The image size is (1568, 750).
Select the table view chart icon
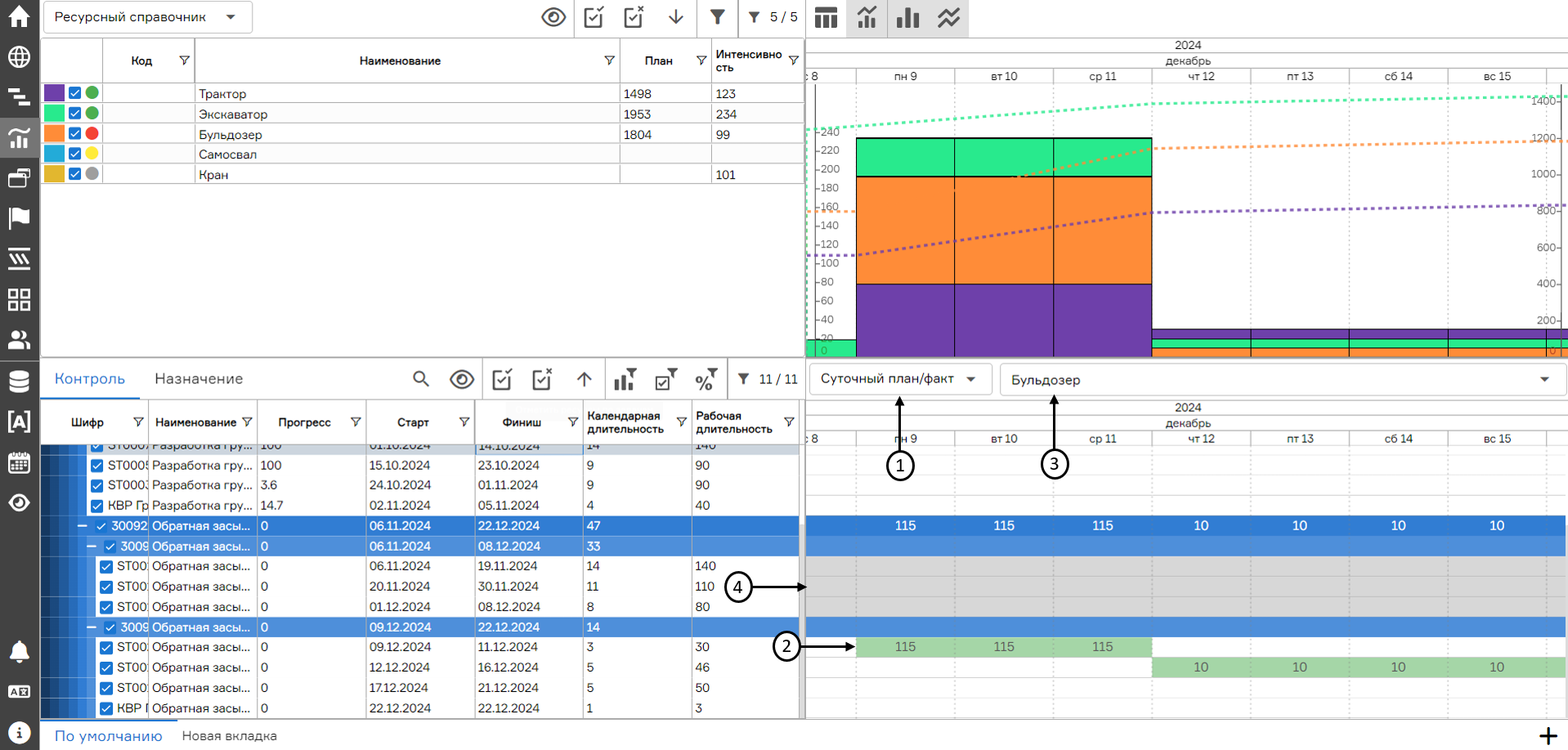(826, 17)
